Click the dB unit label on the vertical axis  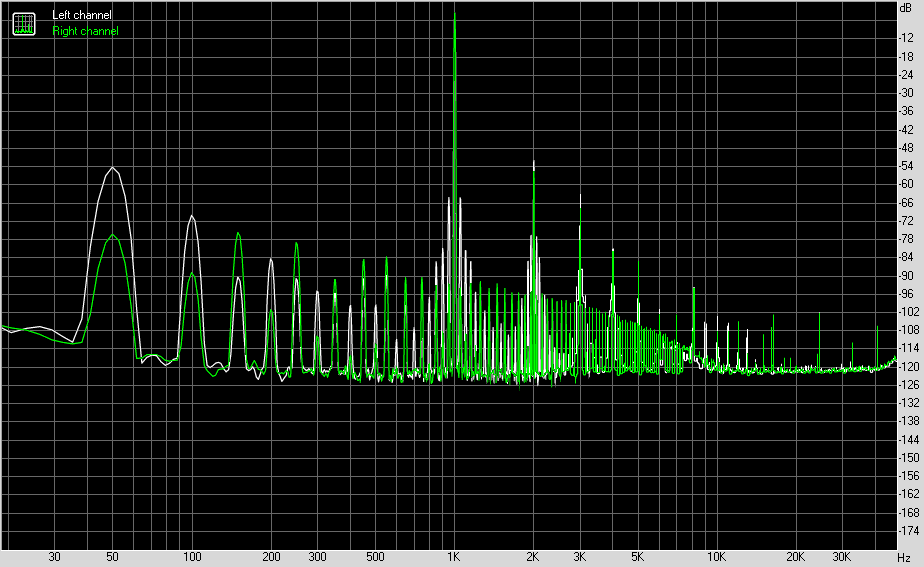click(x=905, y=8)
